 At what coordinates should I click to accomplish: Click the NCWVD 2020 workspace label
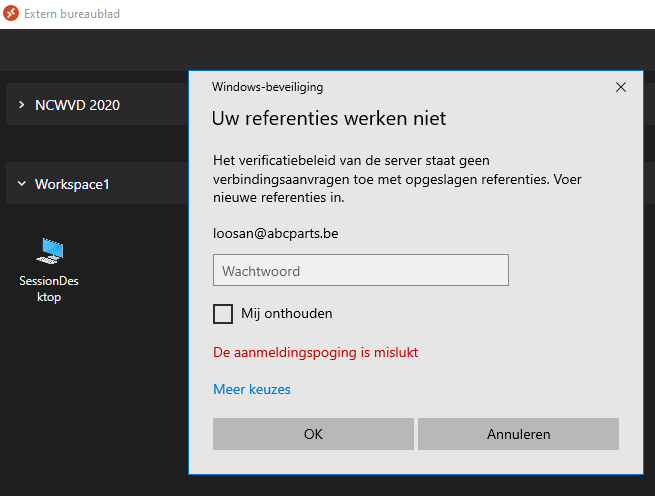pos(77,105)
